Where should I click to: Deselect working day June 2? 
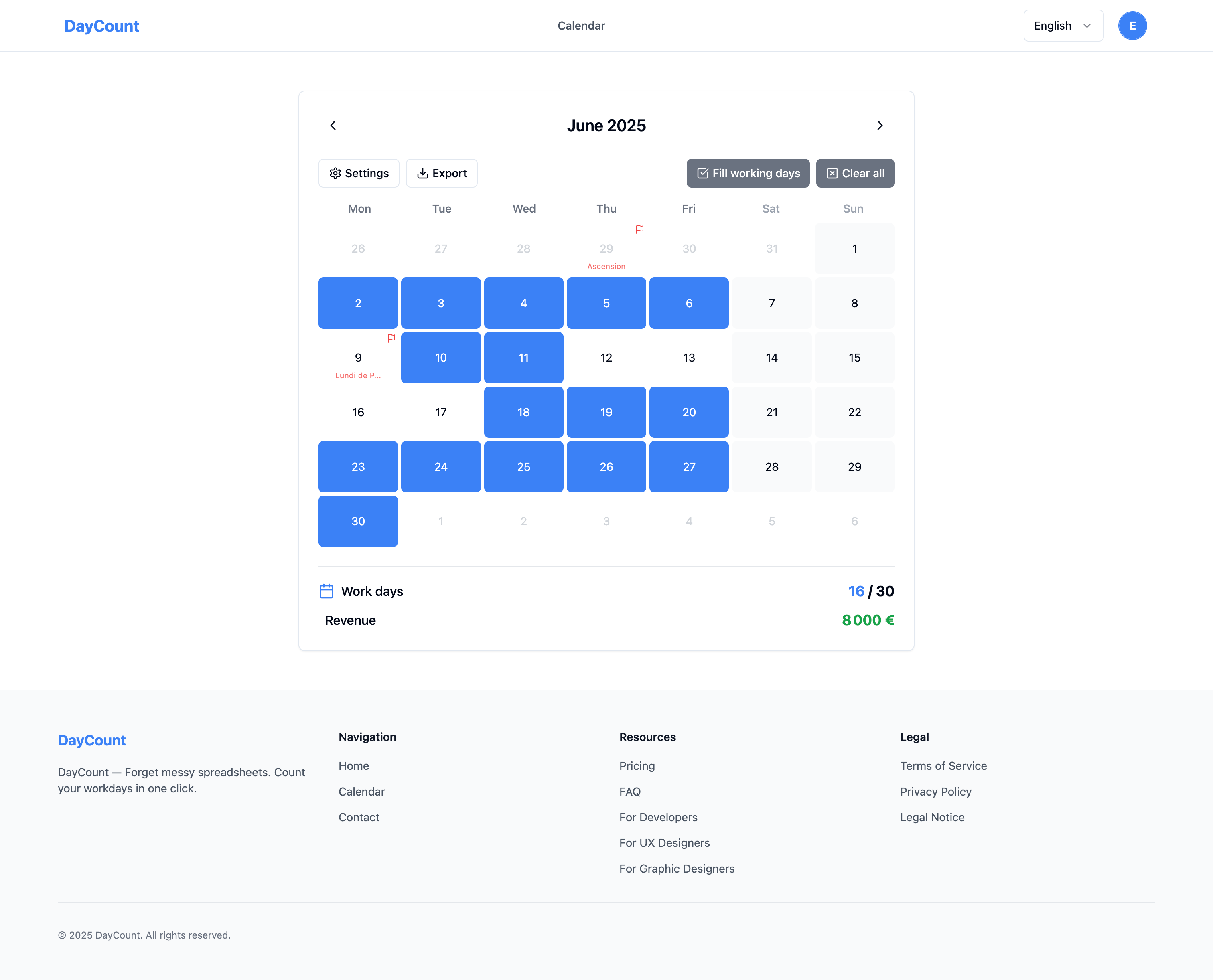coord(358,303)
